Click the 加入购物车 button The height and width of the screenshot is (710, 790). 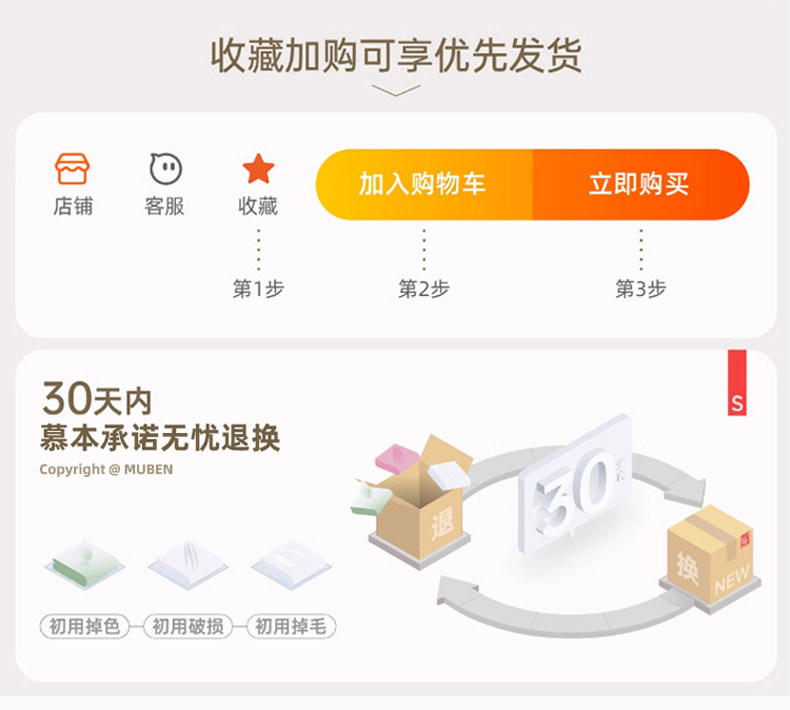click(424, 184)
